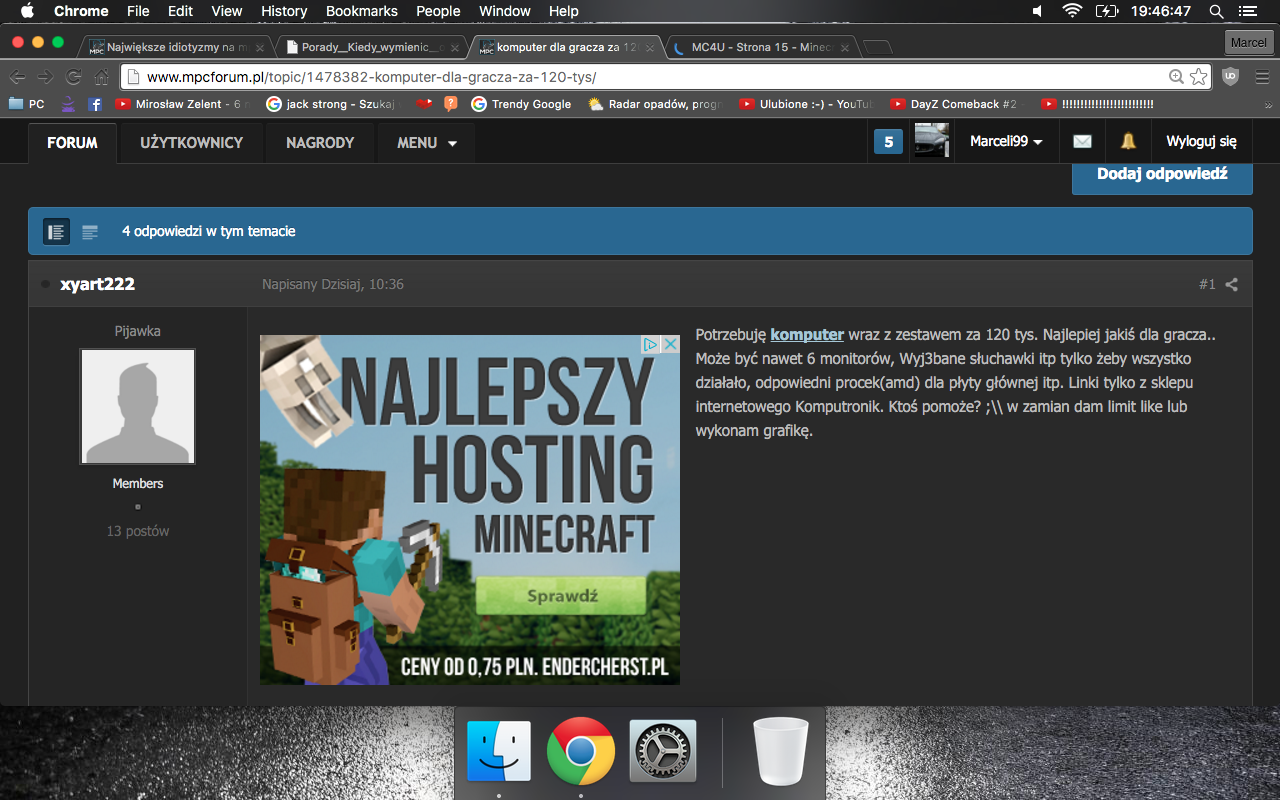
Task: Open Spotlight search magnifier
Action: [1217, 11]
